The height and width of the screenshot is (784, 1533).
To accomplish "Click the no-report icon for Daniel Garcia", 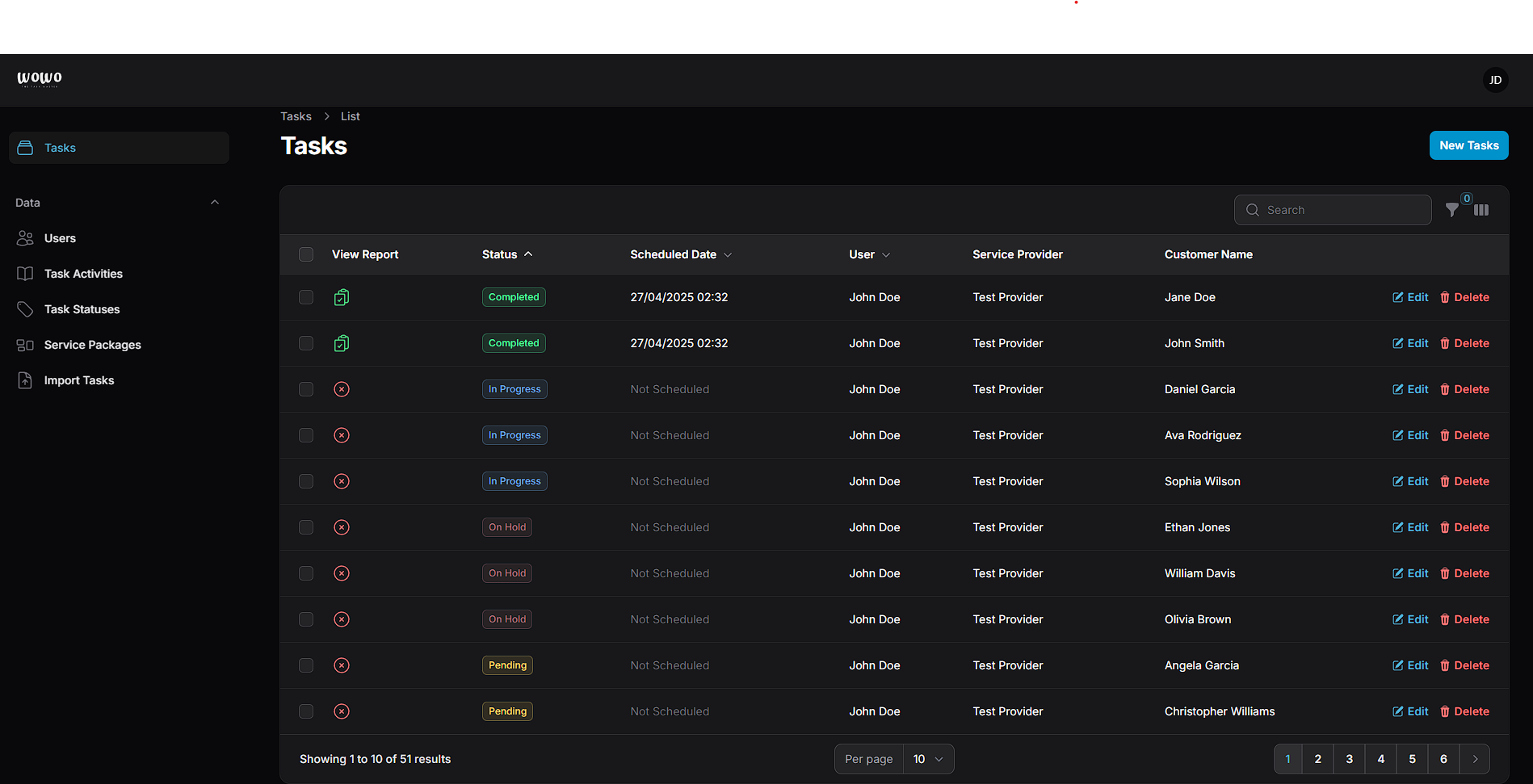I will tap(342, 389).
